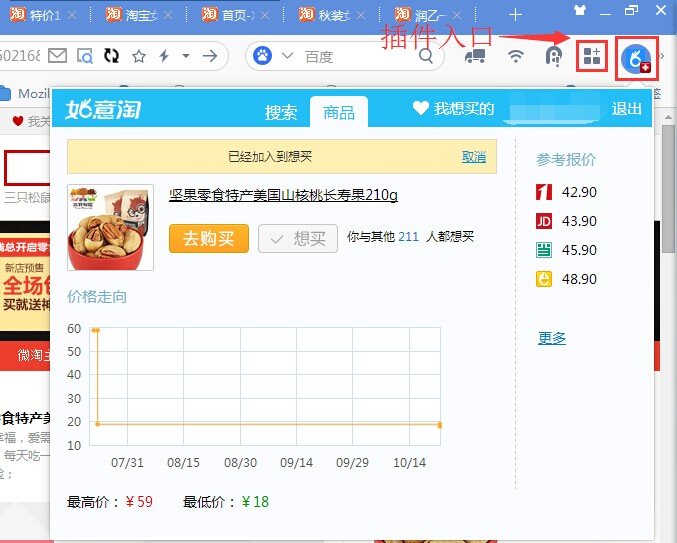Open the extensions grid icon
This screenshot has height=543, width=677.
[592, 56]
